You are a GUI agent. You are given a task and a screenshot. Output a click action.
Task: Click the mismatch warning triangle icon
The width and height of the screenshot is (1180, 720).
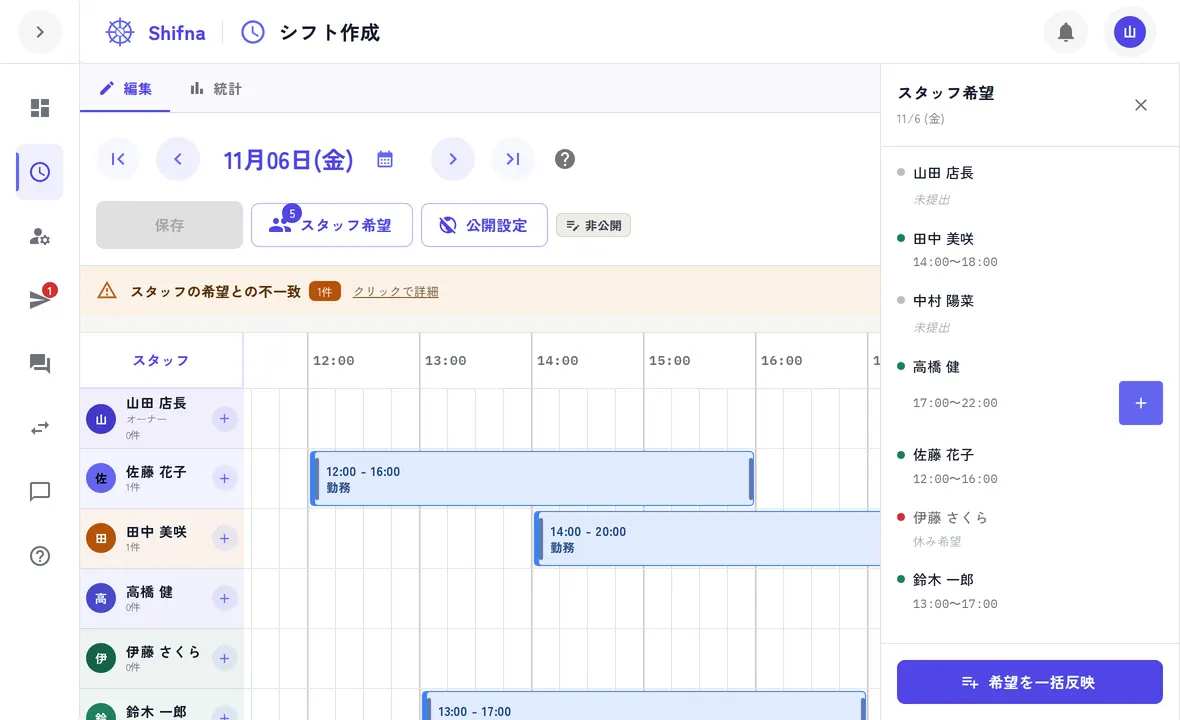pyautogui.click(x=107, y=290)
